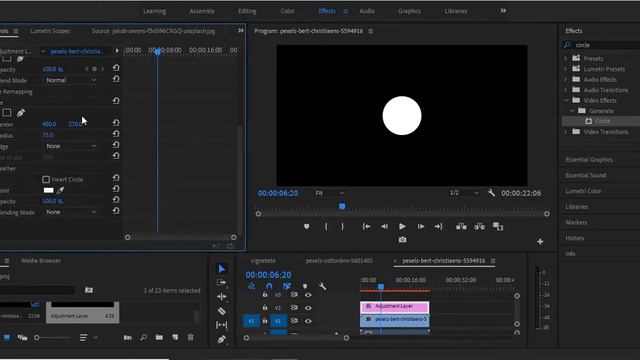Screen dimensions: 640x360
Task: Switch to Audio workspace
Action: click(x=367, y=11)
